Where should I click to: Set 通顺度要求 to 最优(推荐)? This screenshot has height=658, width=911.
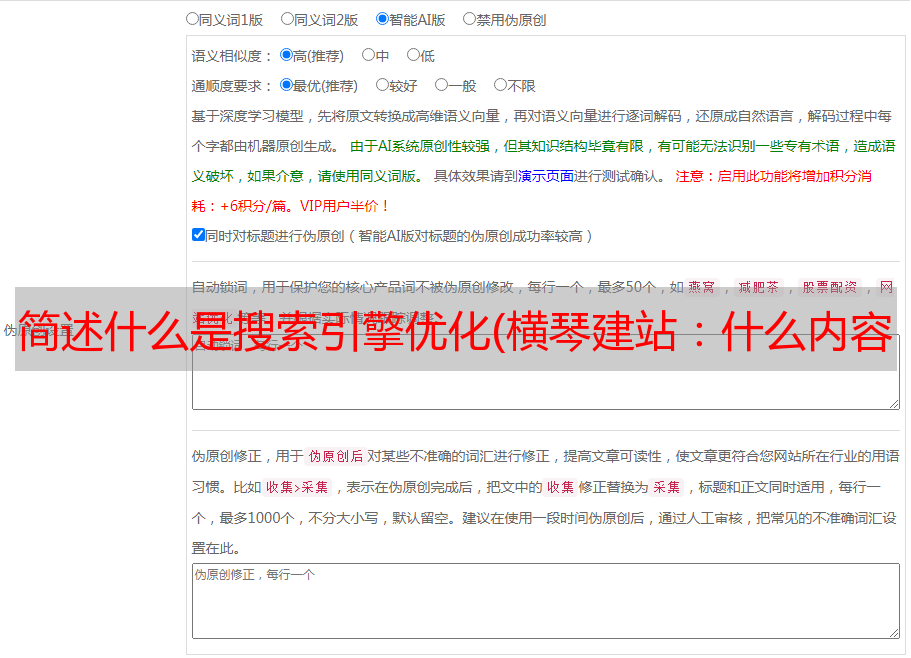pyautogui.click(x=286, y=85)
